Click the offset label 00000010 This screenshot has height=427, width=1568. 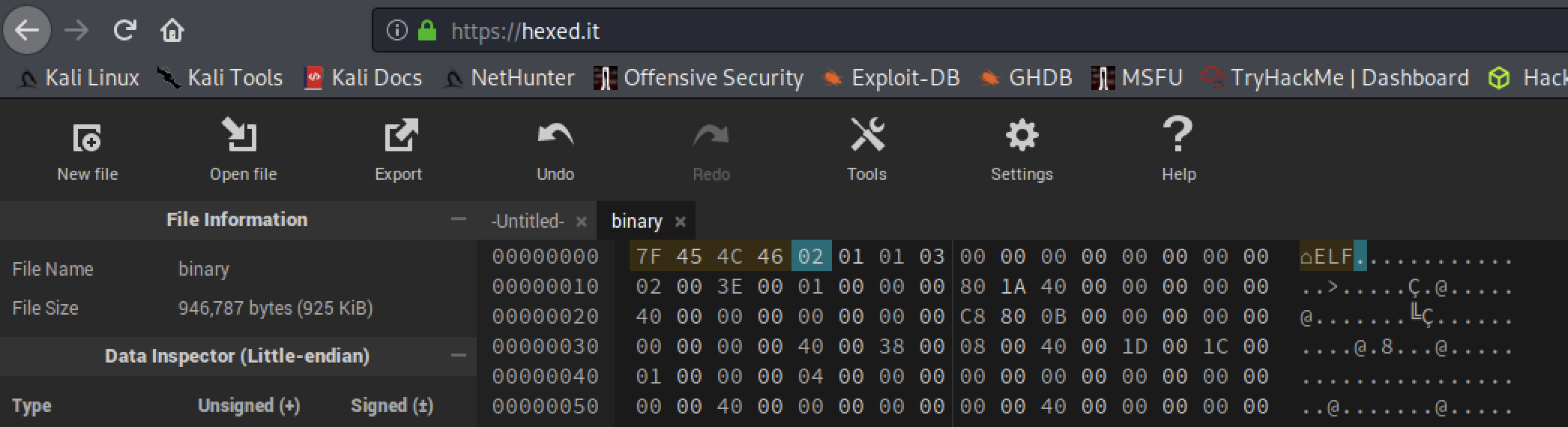[x=546, y=287]
